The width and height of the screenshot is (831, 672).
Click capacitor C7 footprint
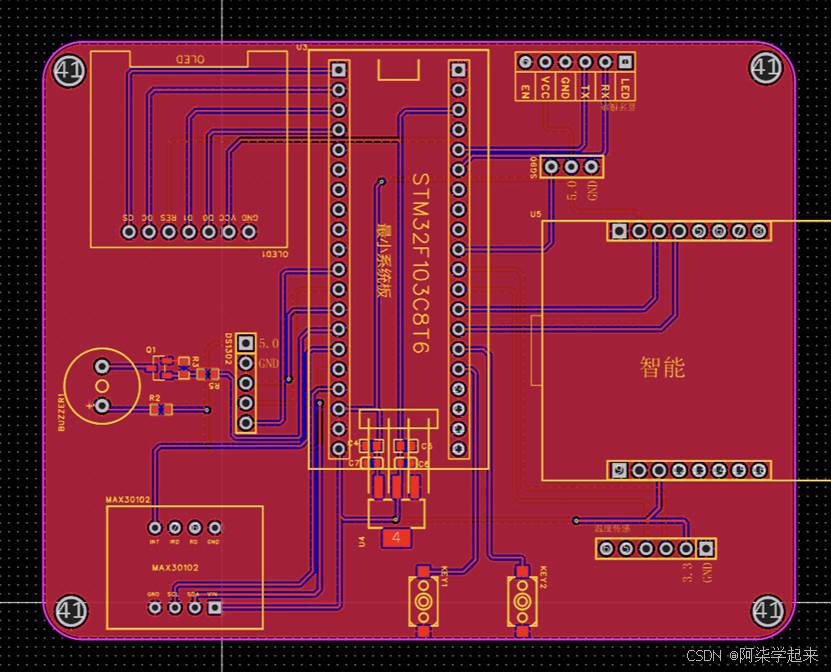371,464
